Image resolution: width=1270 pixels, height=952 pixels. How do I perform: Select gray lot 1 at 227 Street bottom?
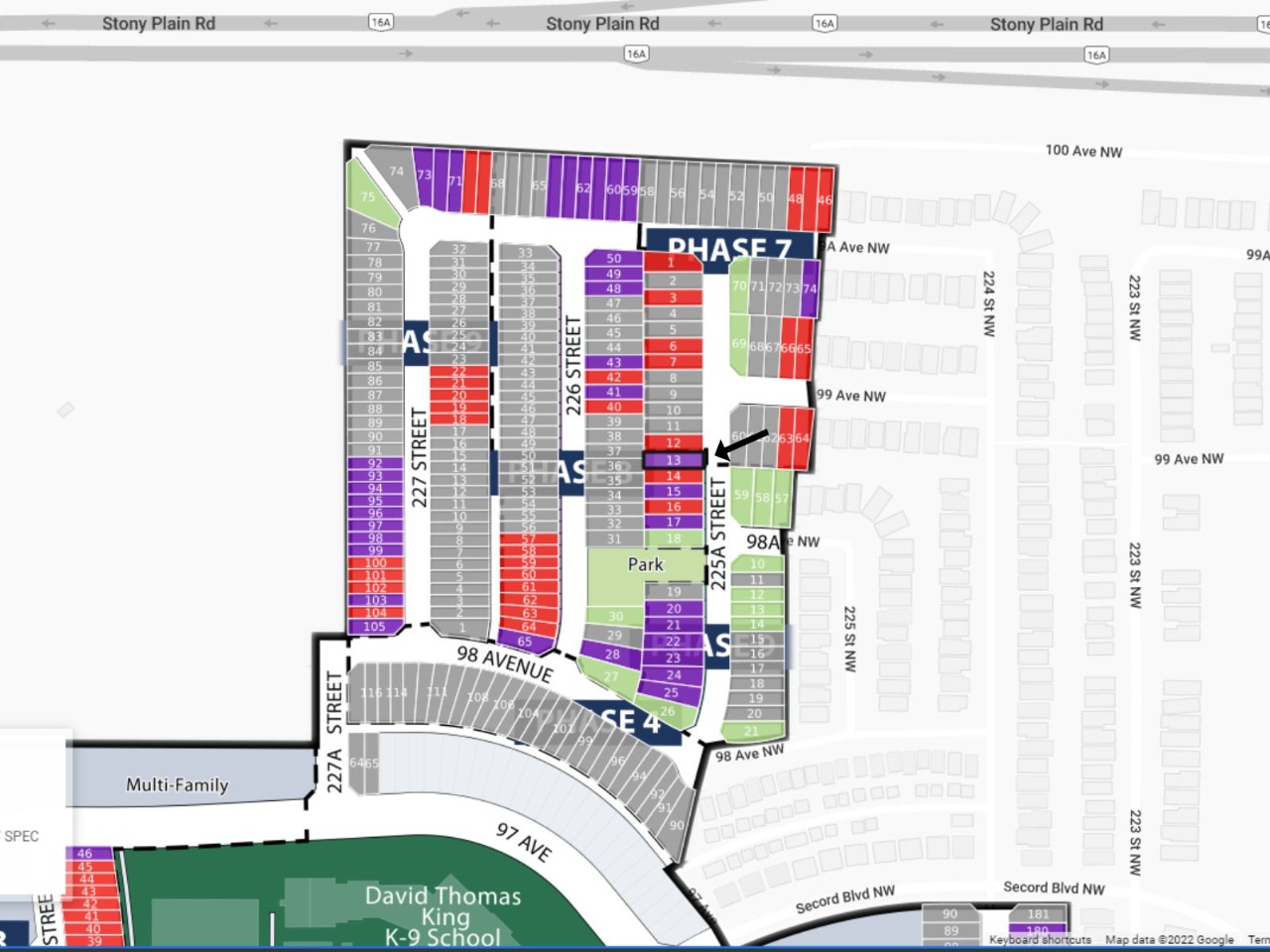(460, 628)
